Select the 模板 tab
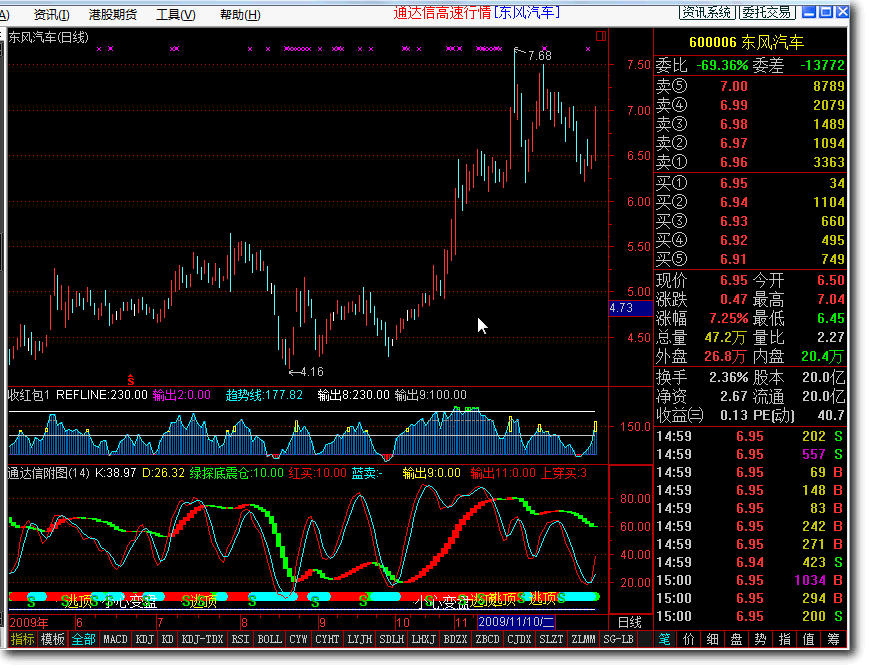Image resolution: width=869 pixels, height=668 pixels. tap(53, 639)
